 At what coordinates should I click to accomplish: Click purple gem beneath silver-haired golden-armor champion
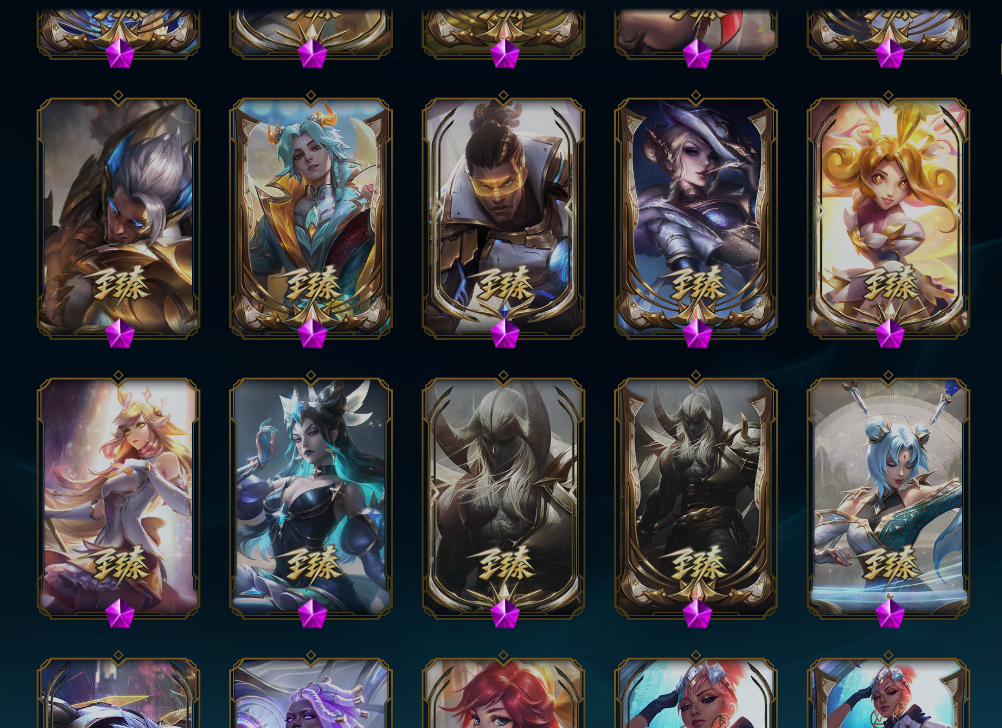[119, 334]
